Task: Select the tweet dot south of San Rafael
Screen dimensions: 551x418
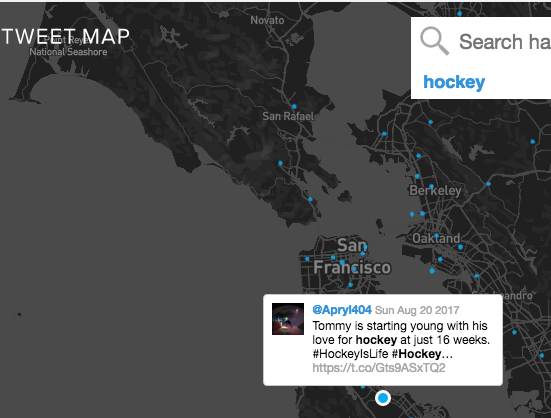Action: (x=280, y=163)
